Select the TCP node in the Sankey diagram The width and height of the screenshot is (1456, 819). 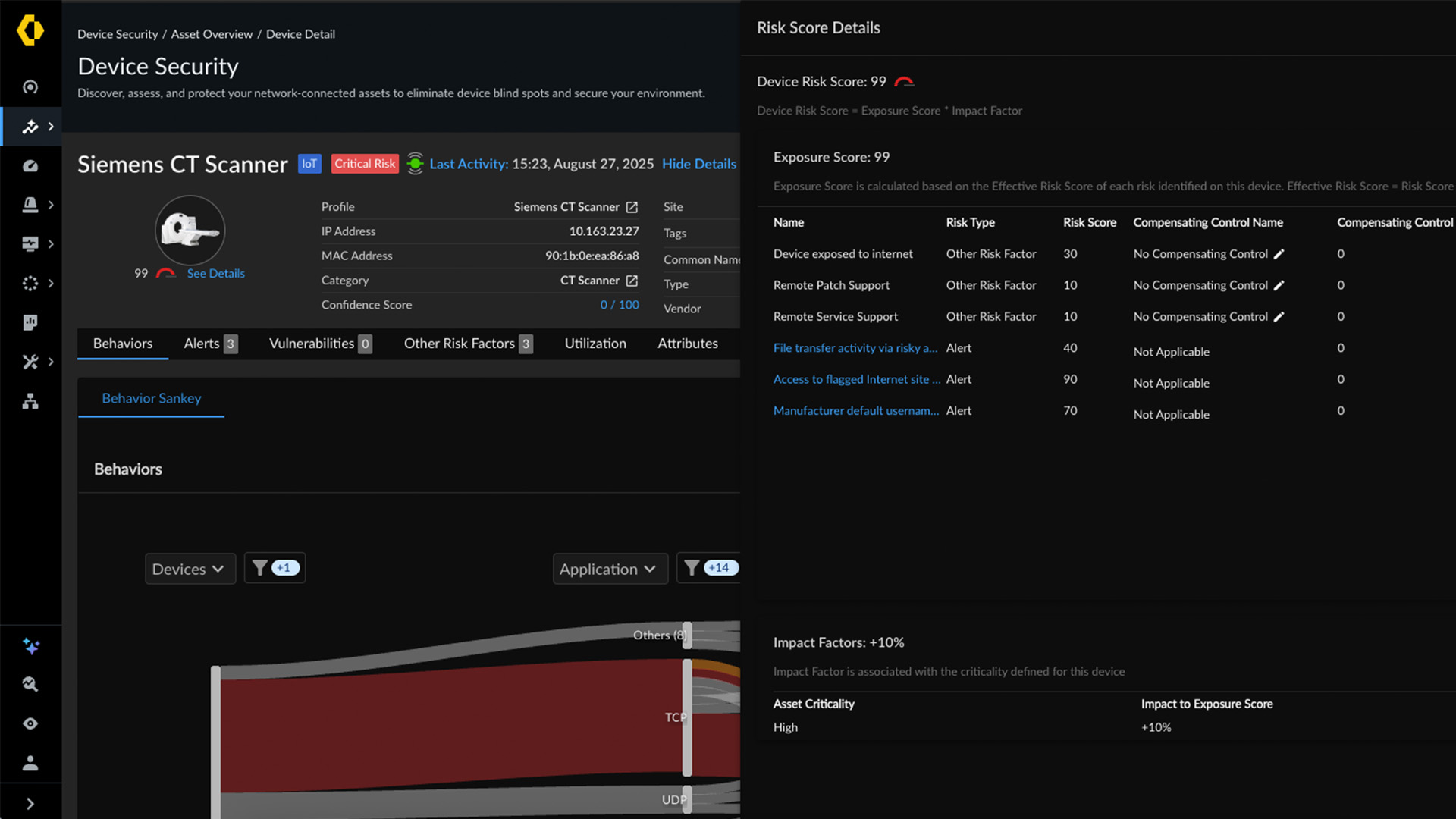click(x=686, y=717)
